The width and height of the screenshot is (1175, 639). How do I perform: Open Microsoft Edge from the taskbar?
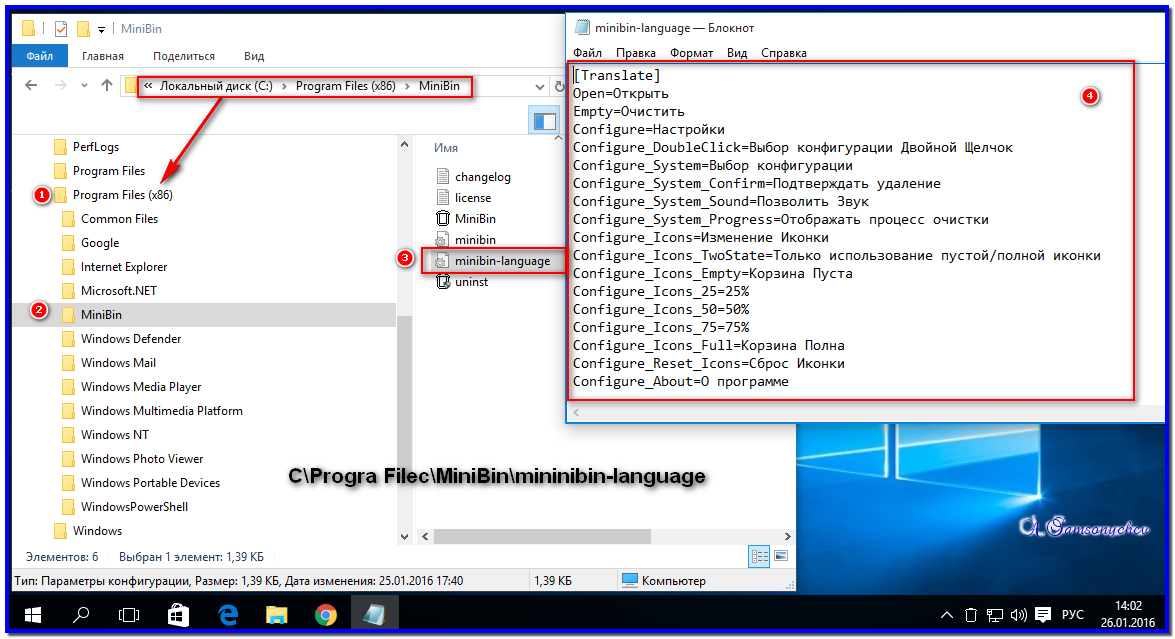tap(227, 614)
